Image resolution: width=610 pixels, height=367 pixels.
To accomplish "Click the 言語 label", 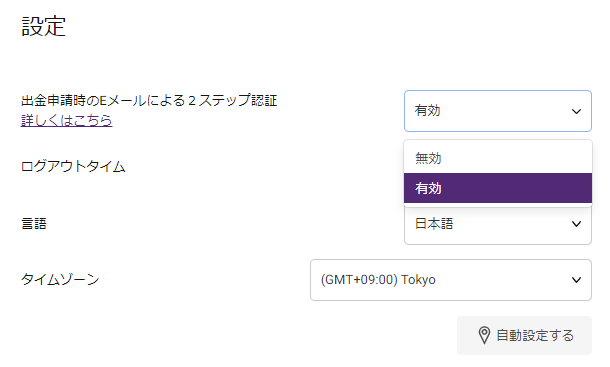I will pos(34,224).
